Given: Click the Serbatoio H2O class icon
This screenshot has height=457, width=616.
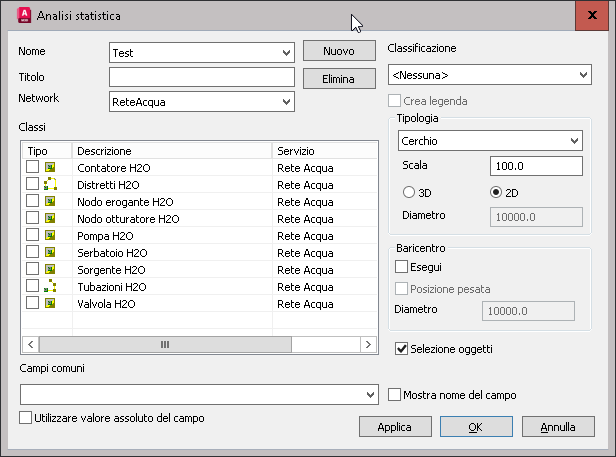Looking at the screenshot, I should [50, 253].
